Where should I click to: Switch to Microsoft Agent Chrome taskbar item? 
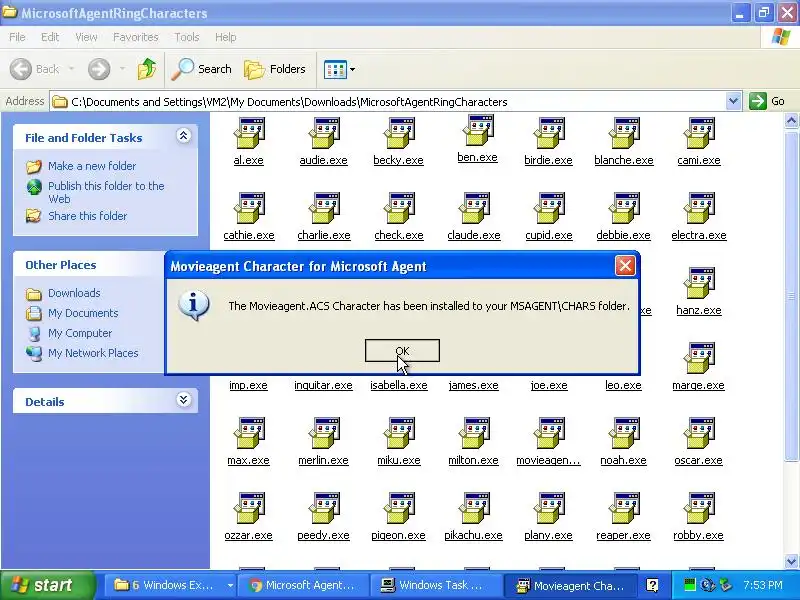click(x=302, y=585)
